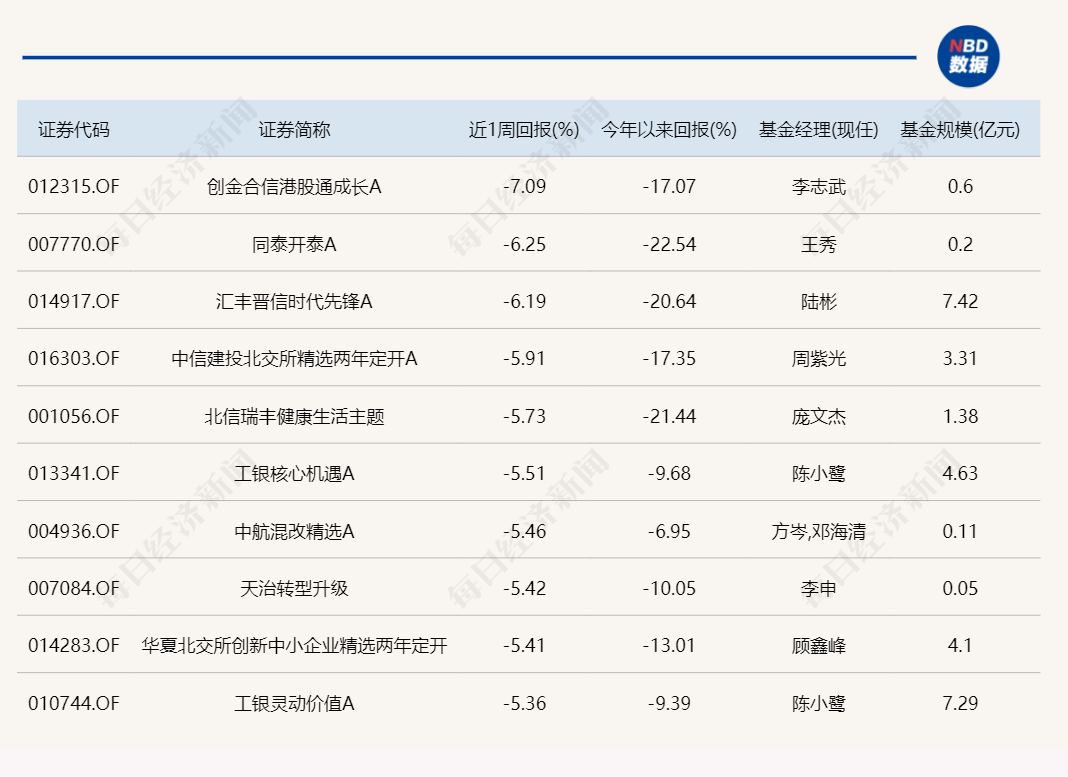Viewport: 1068px width, 777px height.
Task: Click manager name 顾鑫峰
Action: 819,646
